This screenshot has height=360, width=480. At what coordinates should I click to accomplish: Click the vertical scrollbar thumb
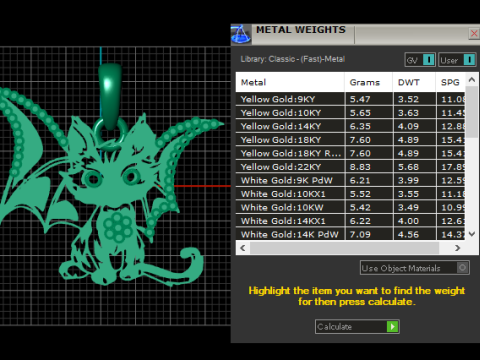472,112
